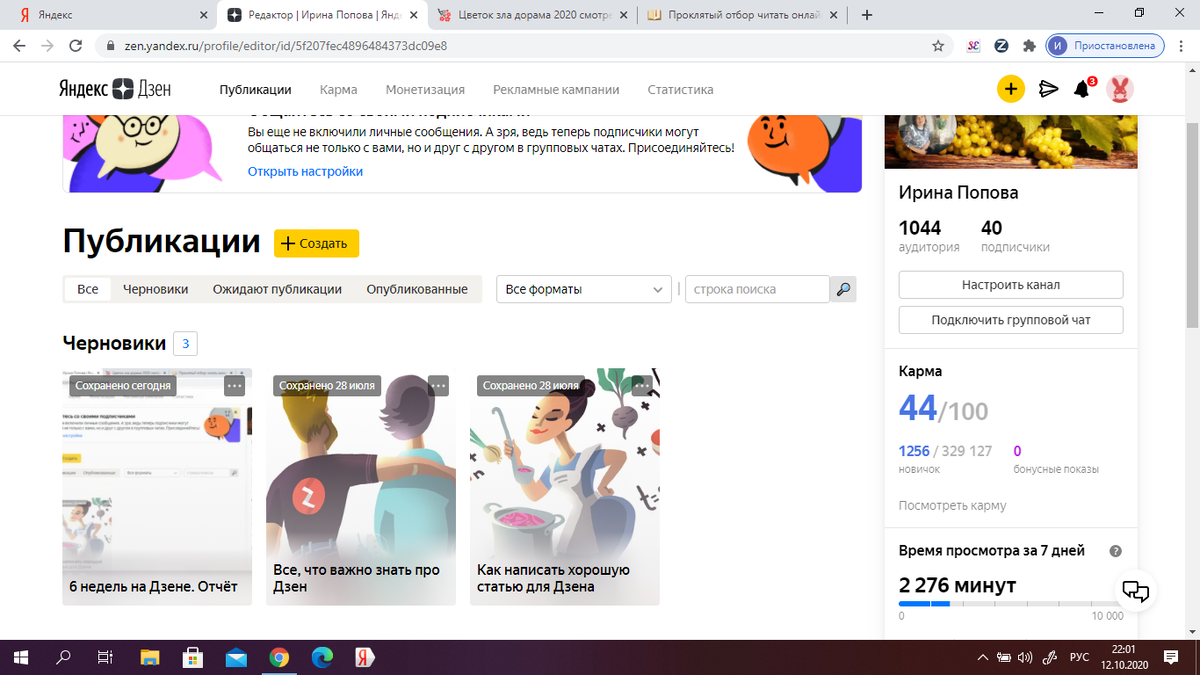Viewport: 1200px width, 675px height.
Task: Open File Explorer from taskbar
Action: pyautogui.click(x=149, y=657)
